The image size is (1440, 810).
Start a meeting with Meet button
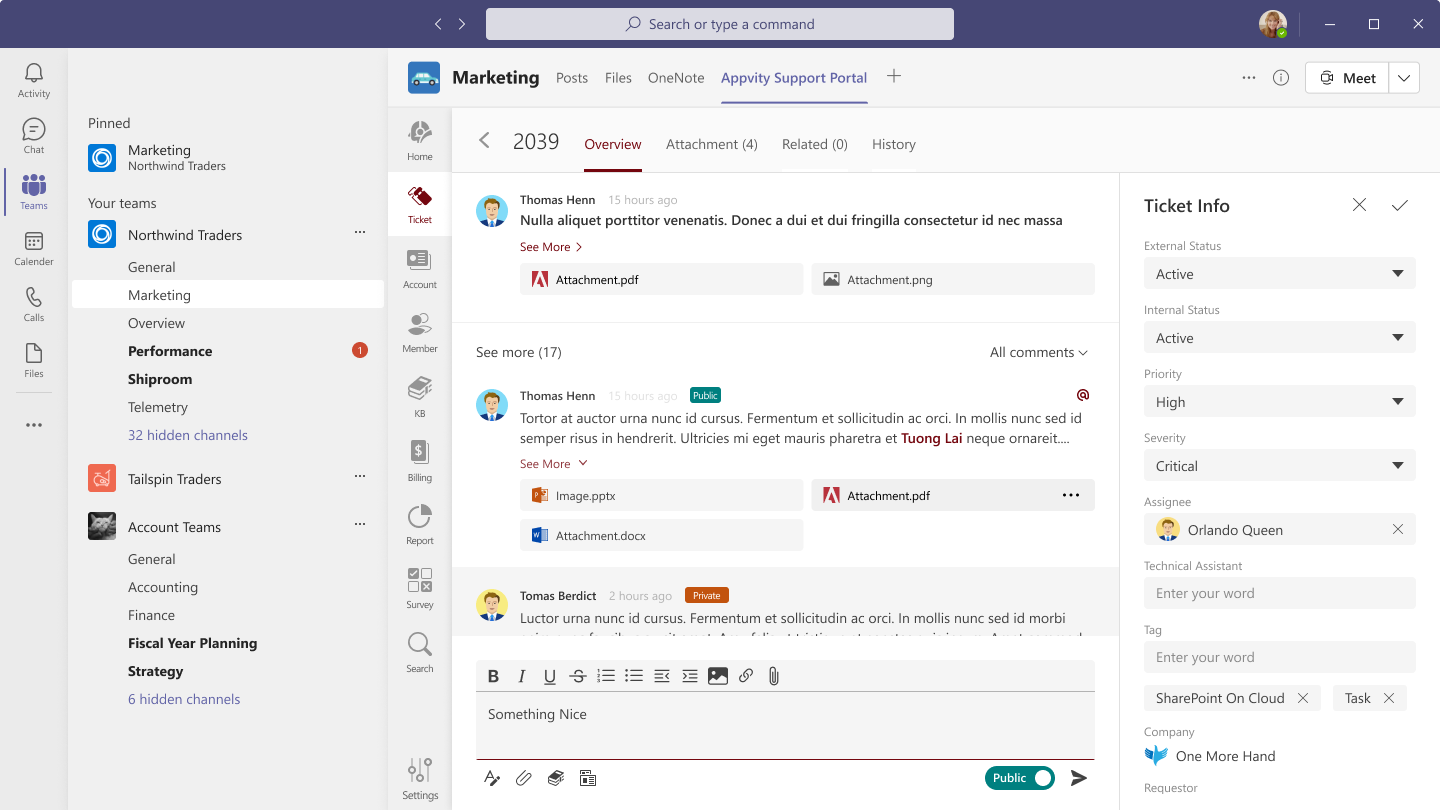coord(1347,78)
